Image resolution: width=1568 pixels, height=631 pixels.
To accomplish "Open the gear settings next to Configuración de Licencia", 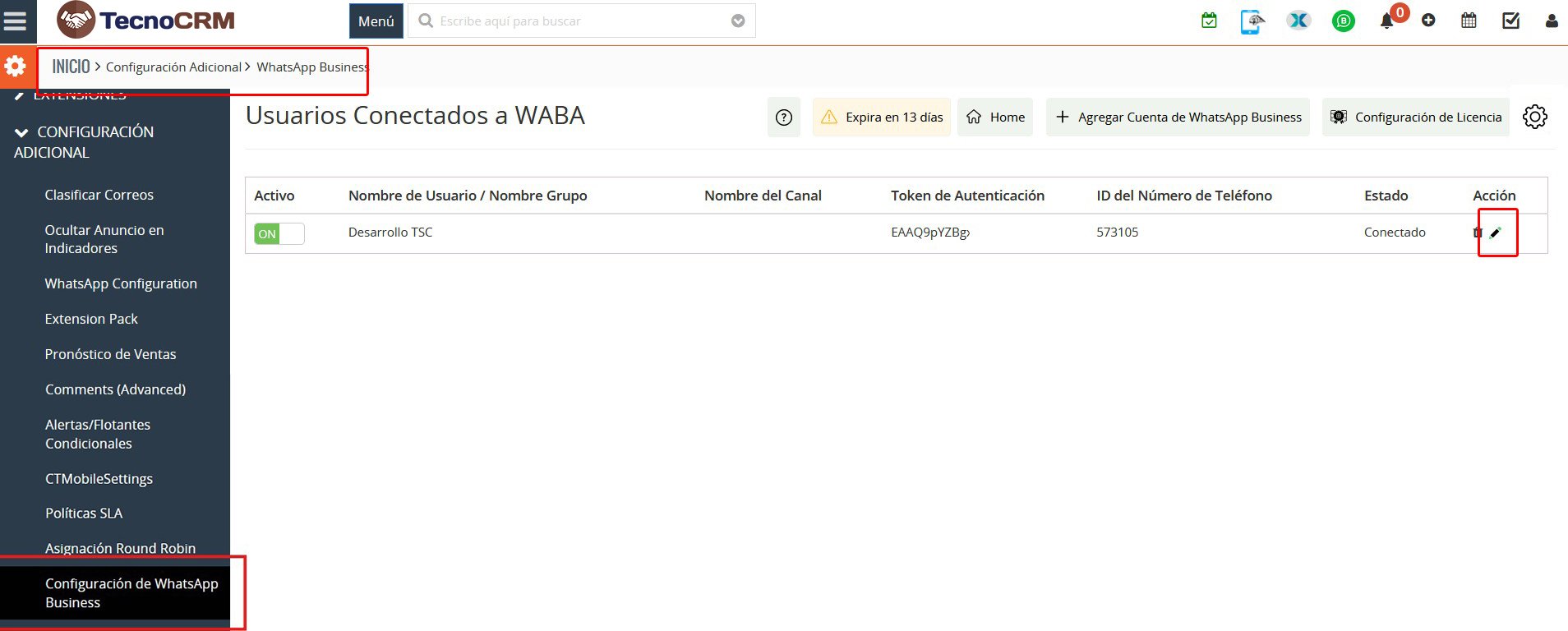I will tap(1534, 117).
